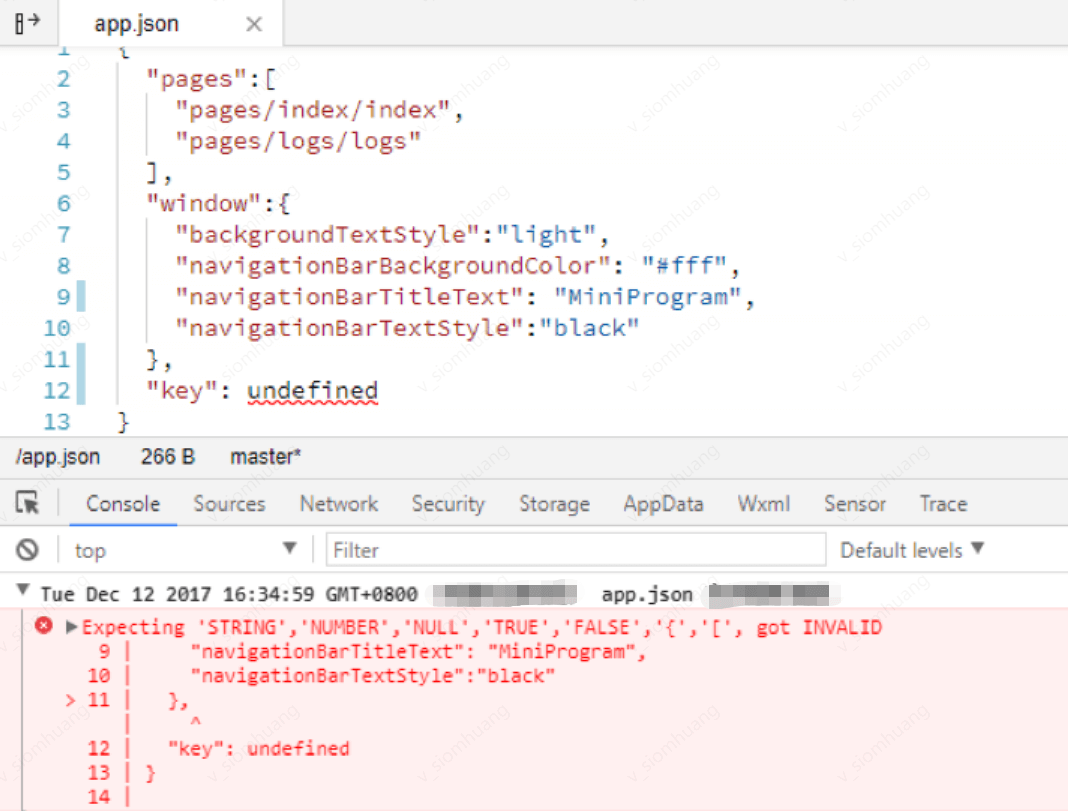The height and width of the screenshot is (811, 1068).
Task: Open the Storage tab
Action: coord(554,504)
